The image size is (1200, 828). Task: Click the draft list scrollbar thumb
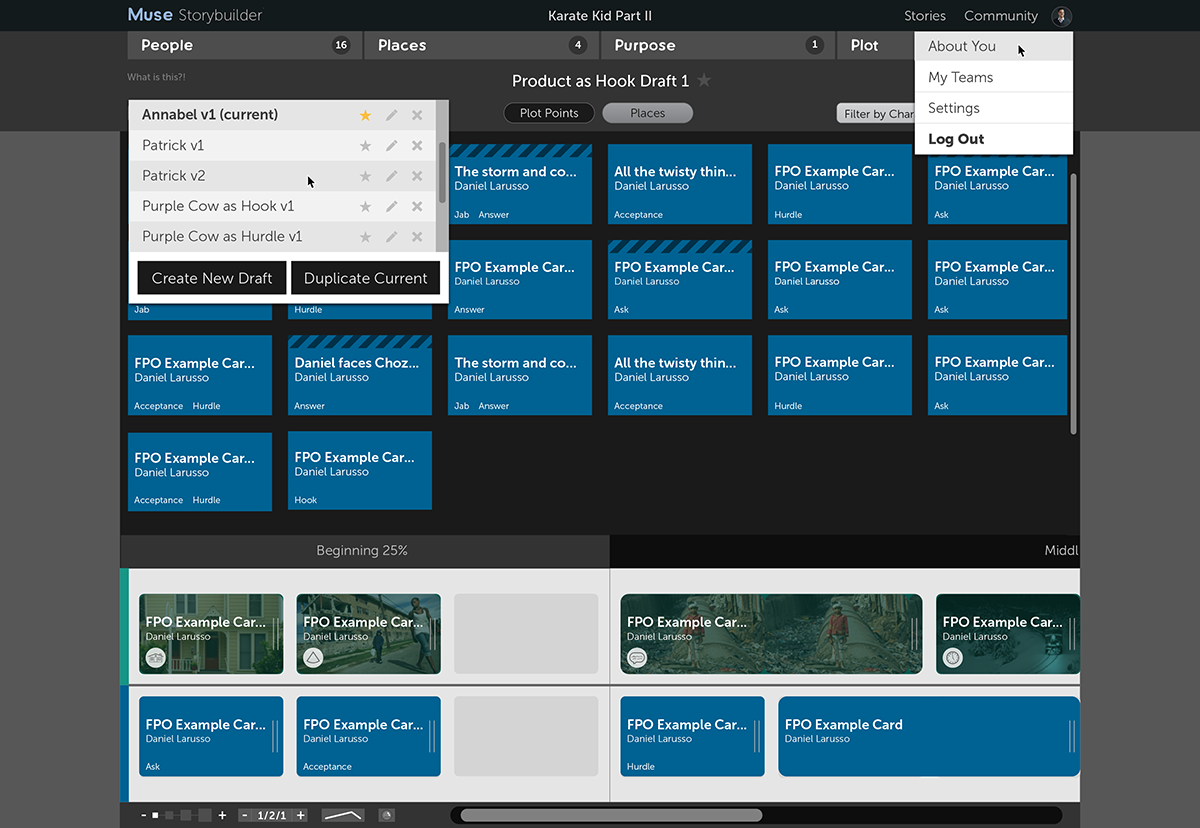pos(443,172)
